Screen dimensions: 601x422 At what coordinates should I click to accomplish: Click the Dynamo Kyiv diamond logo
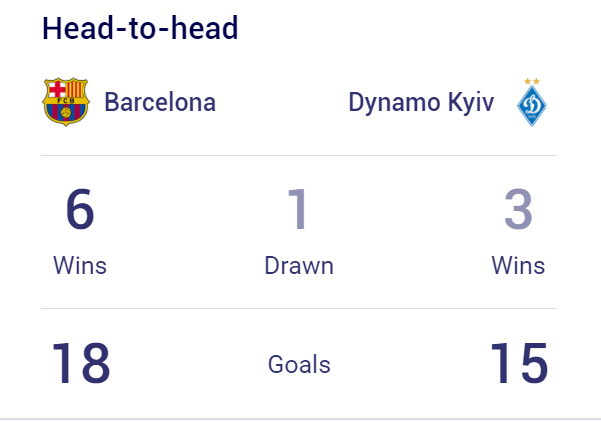(532, 105)
